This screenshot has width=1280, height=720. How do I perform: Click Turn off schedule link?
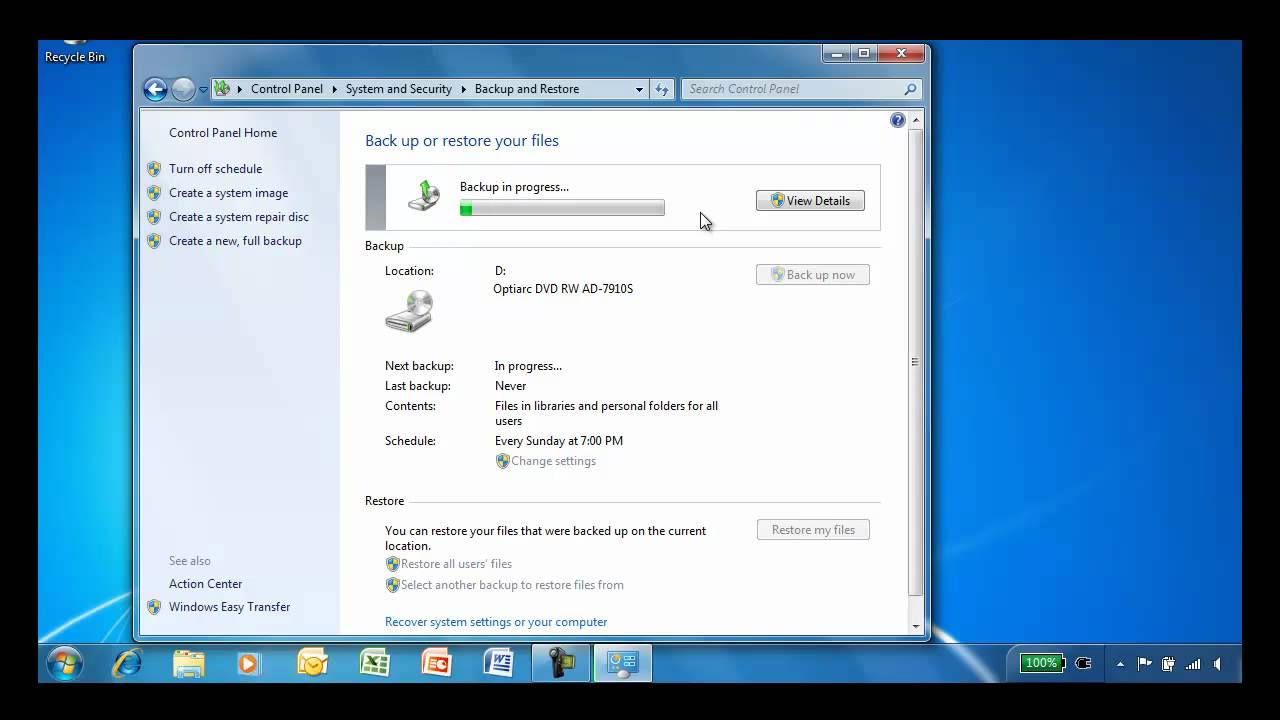coord(215,169)
